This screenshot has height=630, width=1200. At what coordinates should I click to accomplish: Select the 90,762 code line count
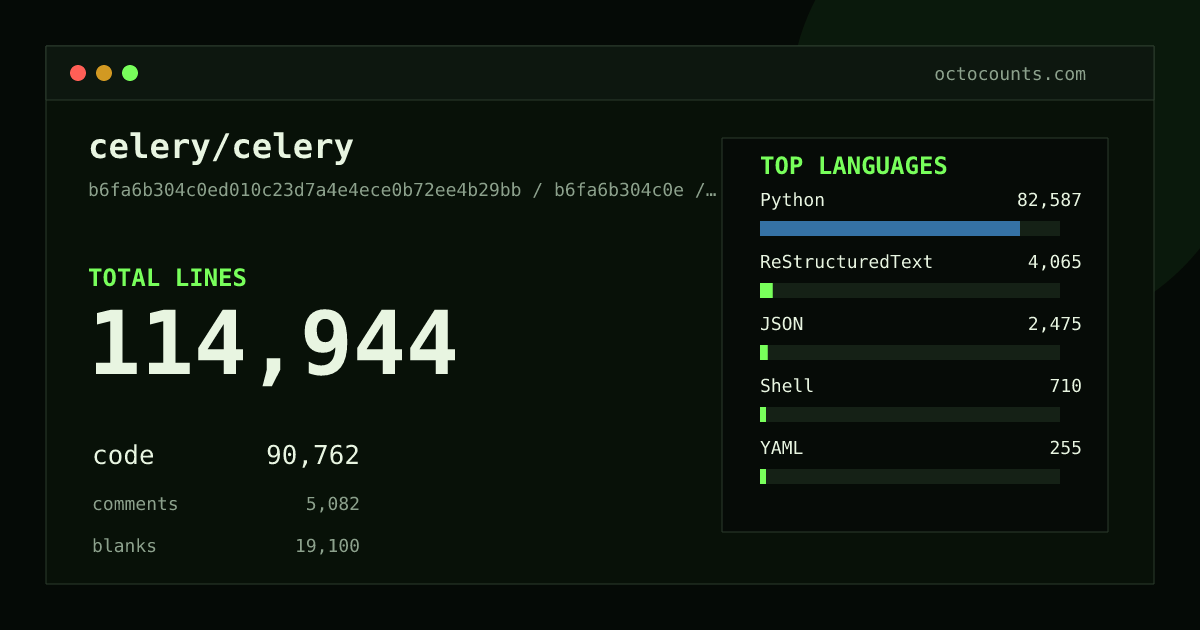pyautogui.click(x=313, y=456)
